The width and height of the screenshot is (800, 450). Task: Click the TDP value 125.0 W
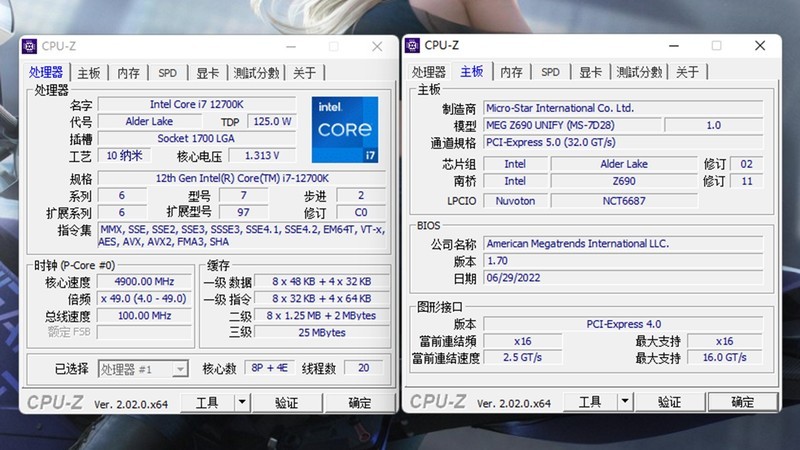tap(272, 121)
